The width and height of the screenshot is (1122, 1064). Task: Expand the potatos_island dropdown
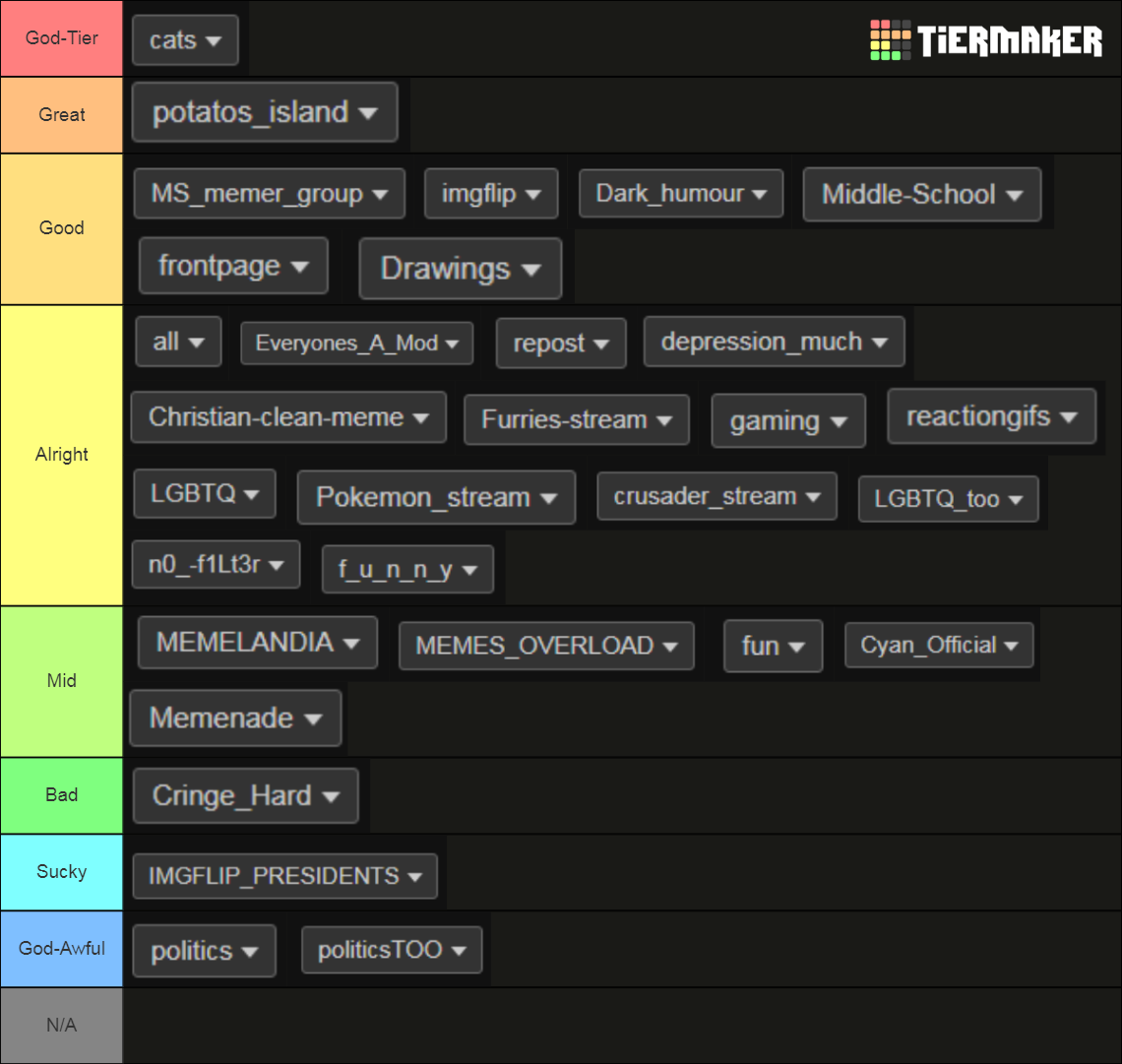point(265,112)
